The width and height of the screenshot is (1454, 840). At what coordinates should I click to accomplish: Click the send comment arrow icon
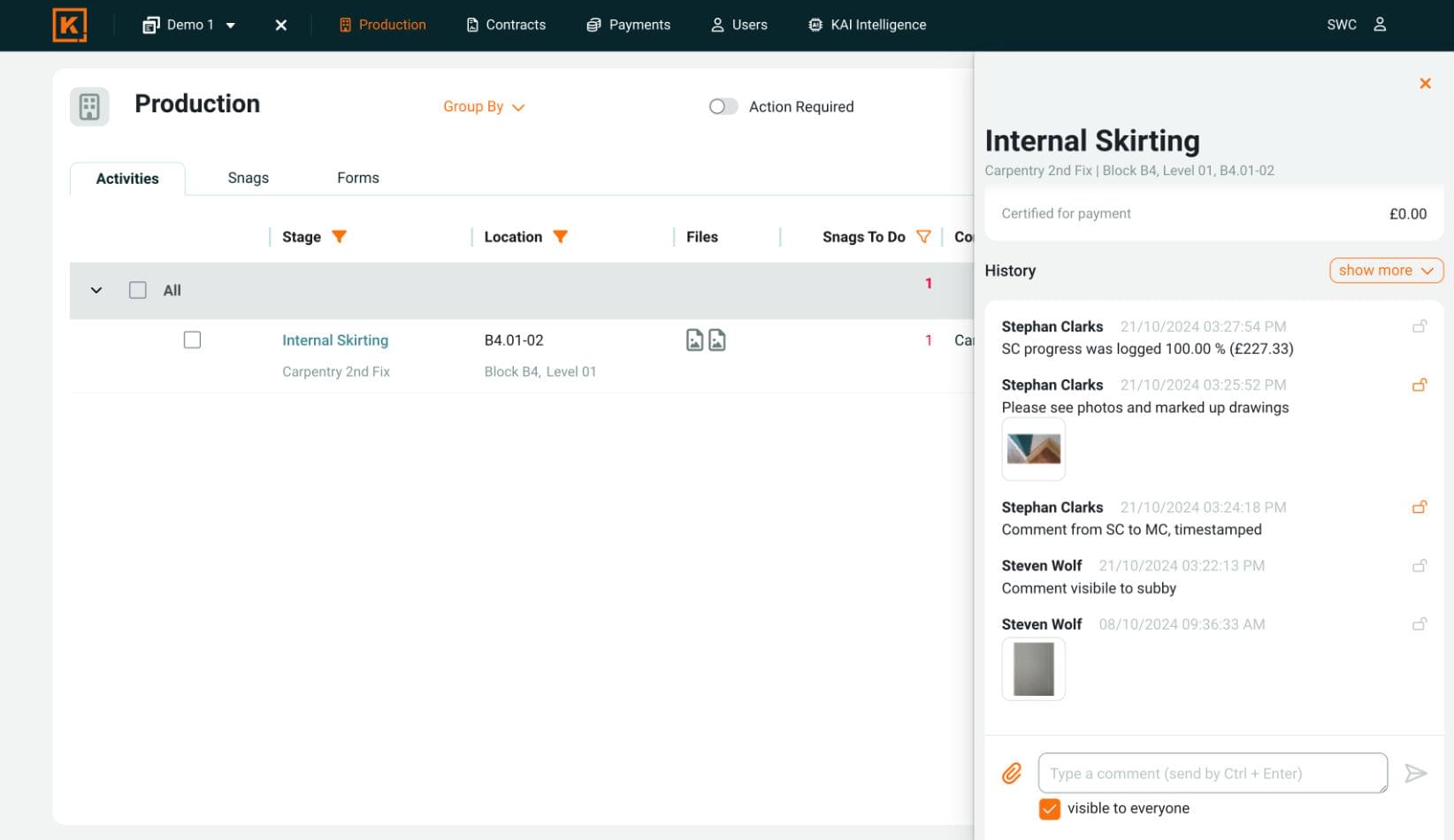pyautogui.click(x=1415, y=774)
